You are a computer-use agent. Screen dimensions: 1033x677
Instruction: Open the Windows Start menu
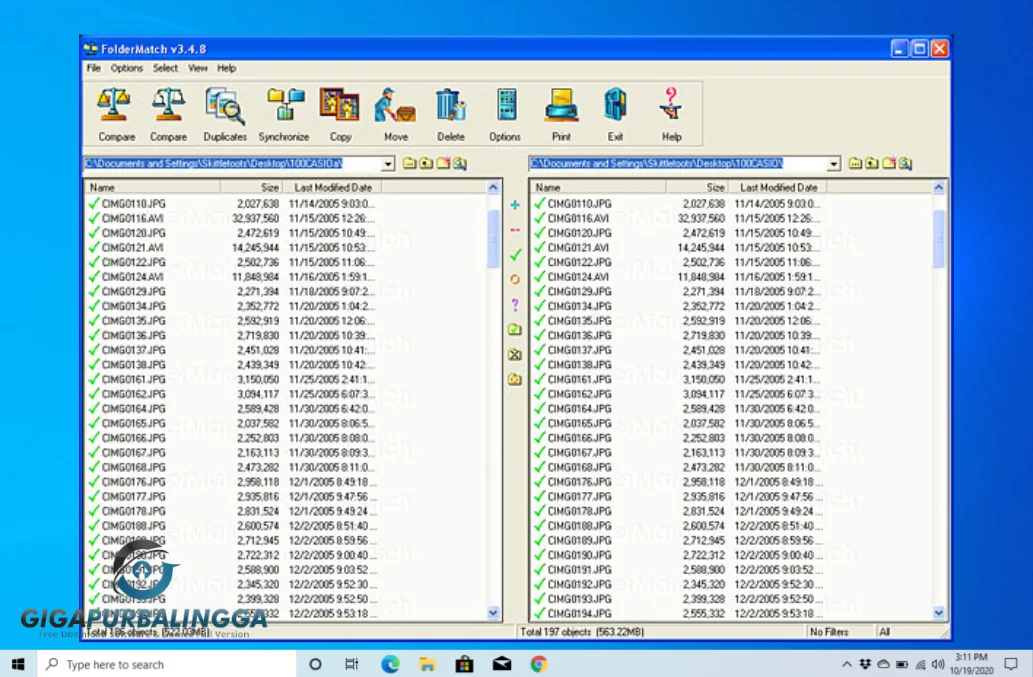pyautogui.click(x=18, y=664)
